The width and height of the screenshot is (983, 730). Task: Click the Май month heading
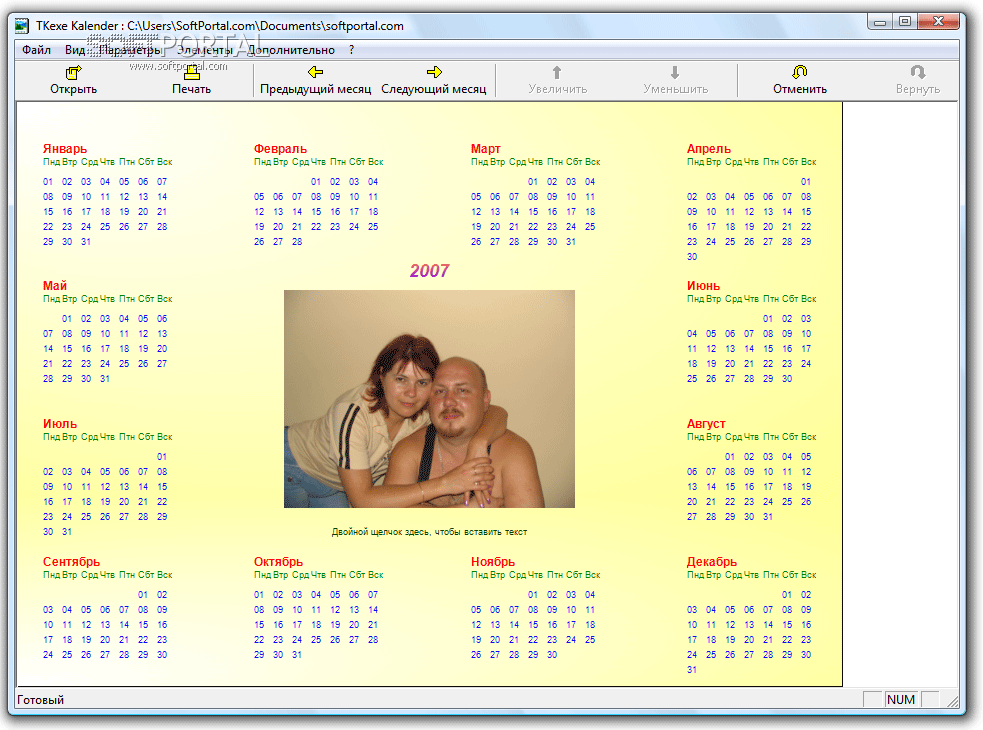(x=55, y=286)
